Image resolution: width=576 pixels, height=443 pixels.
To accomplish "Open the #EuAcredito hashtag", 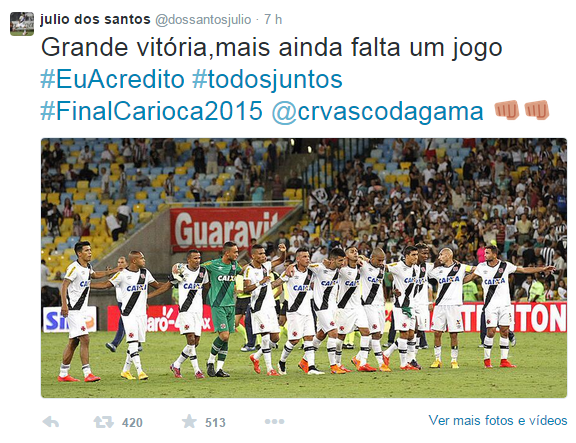I will [112, 79].
